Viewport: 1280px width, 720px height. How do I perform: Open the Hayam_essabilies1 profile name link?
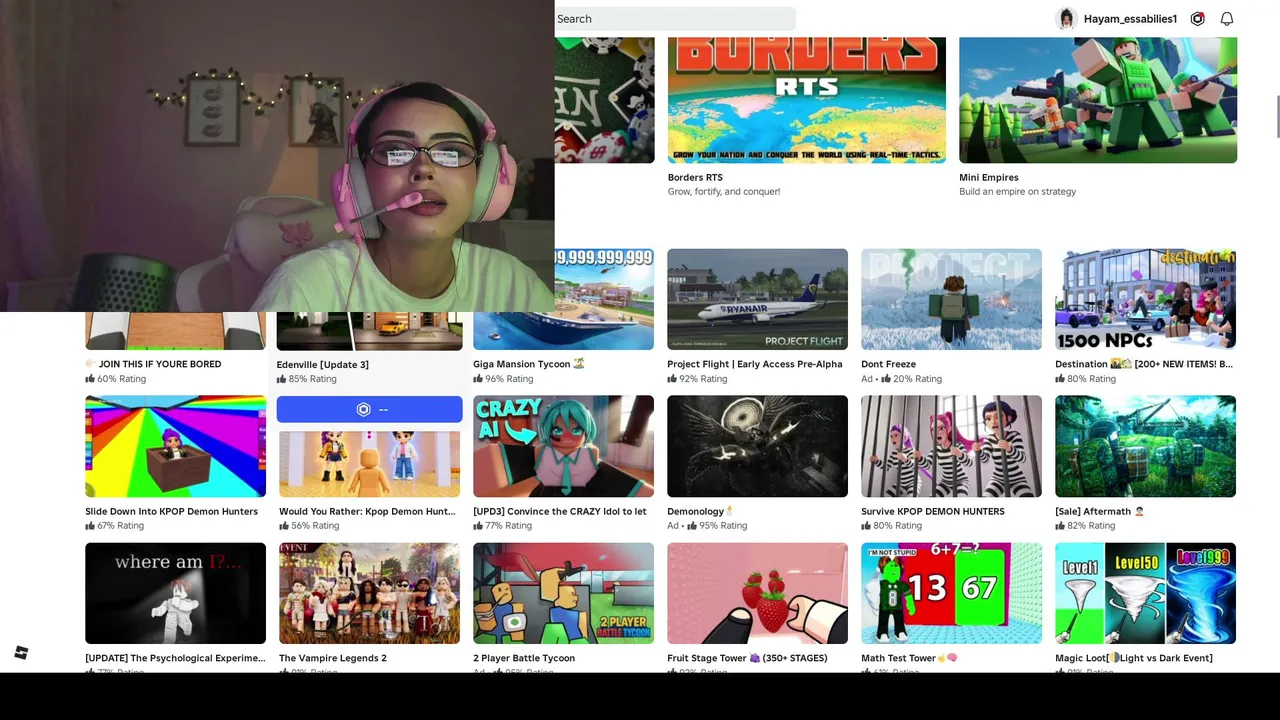1130,19
